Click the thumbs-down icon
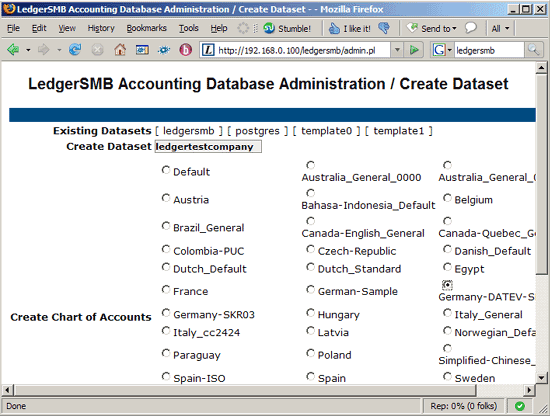The image size is (550, 416). point(384,28)
